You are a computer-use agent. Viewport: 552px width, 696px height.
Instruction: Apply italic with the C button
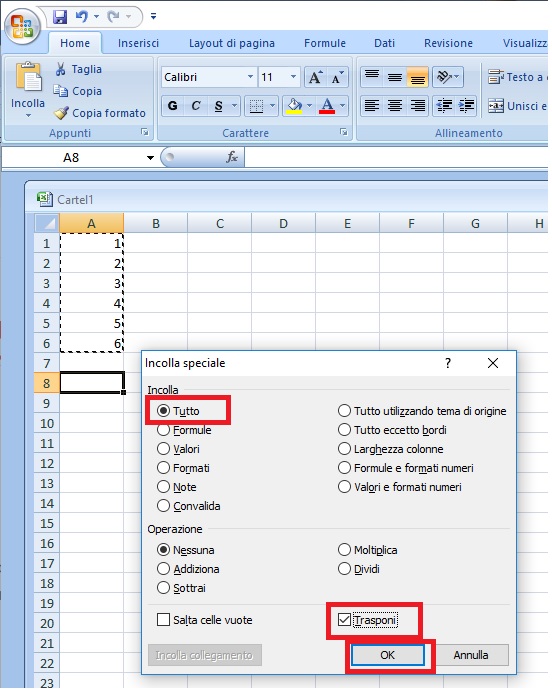pyautogui.click(x=196, y=106)
